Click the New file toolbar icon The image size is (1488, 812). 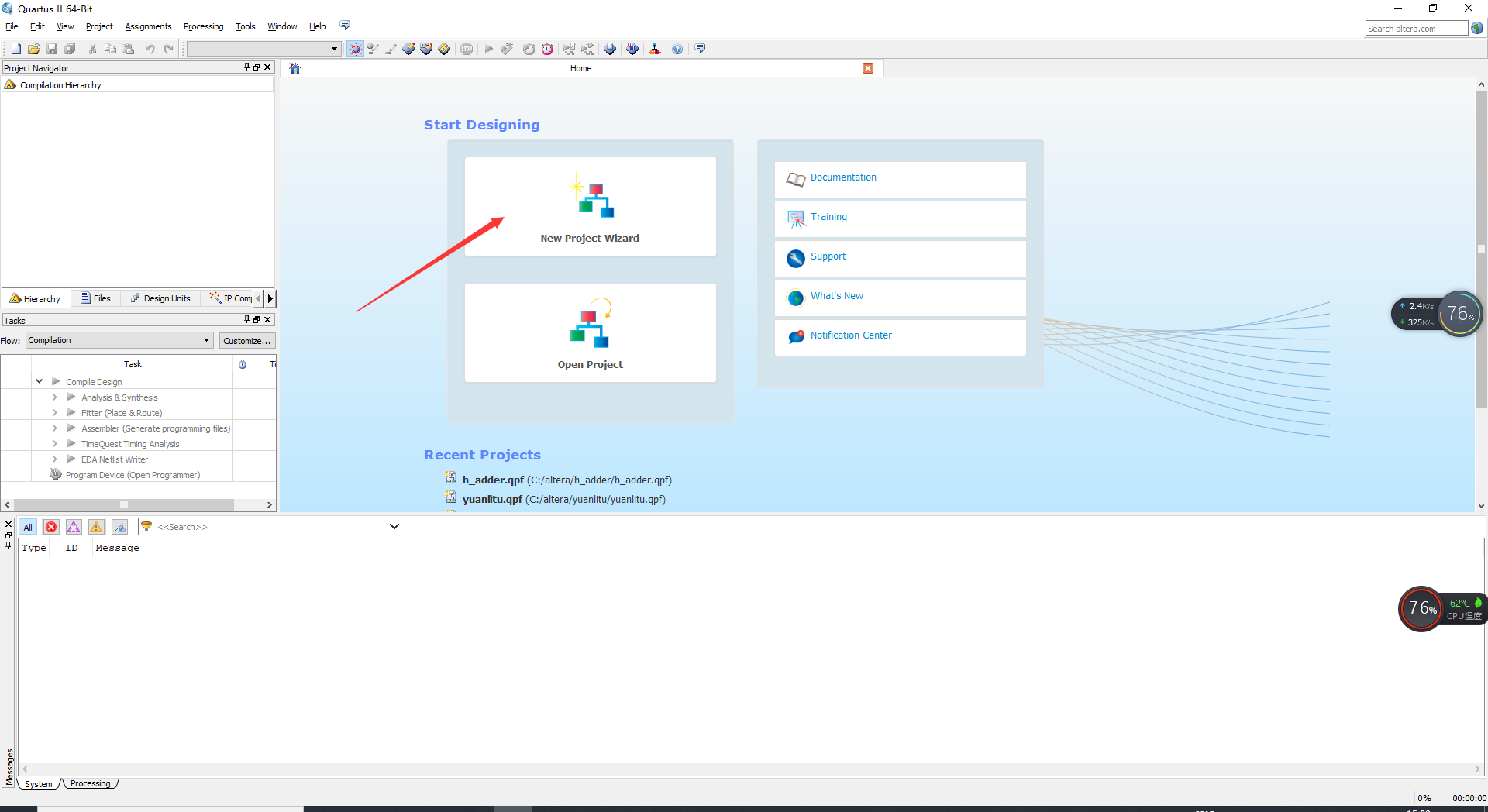[15, 49]
